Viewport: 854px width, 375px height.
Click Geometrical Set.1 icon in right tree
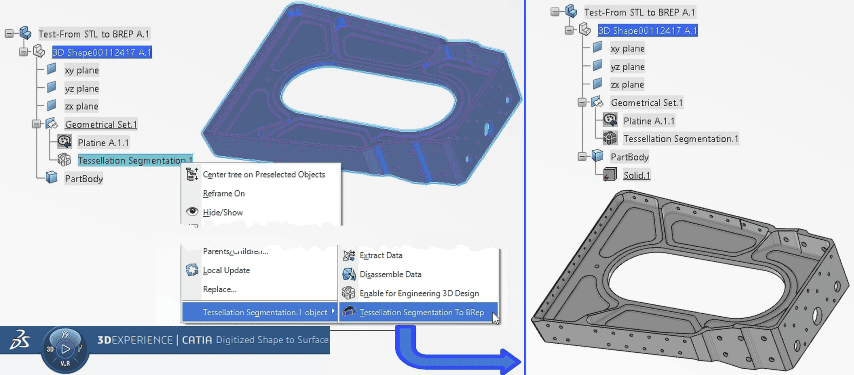[597, 102]
